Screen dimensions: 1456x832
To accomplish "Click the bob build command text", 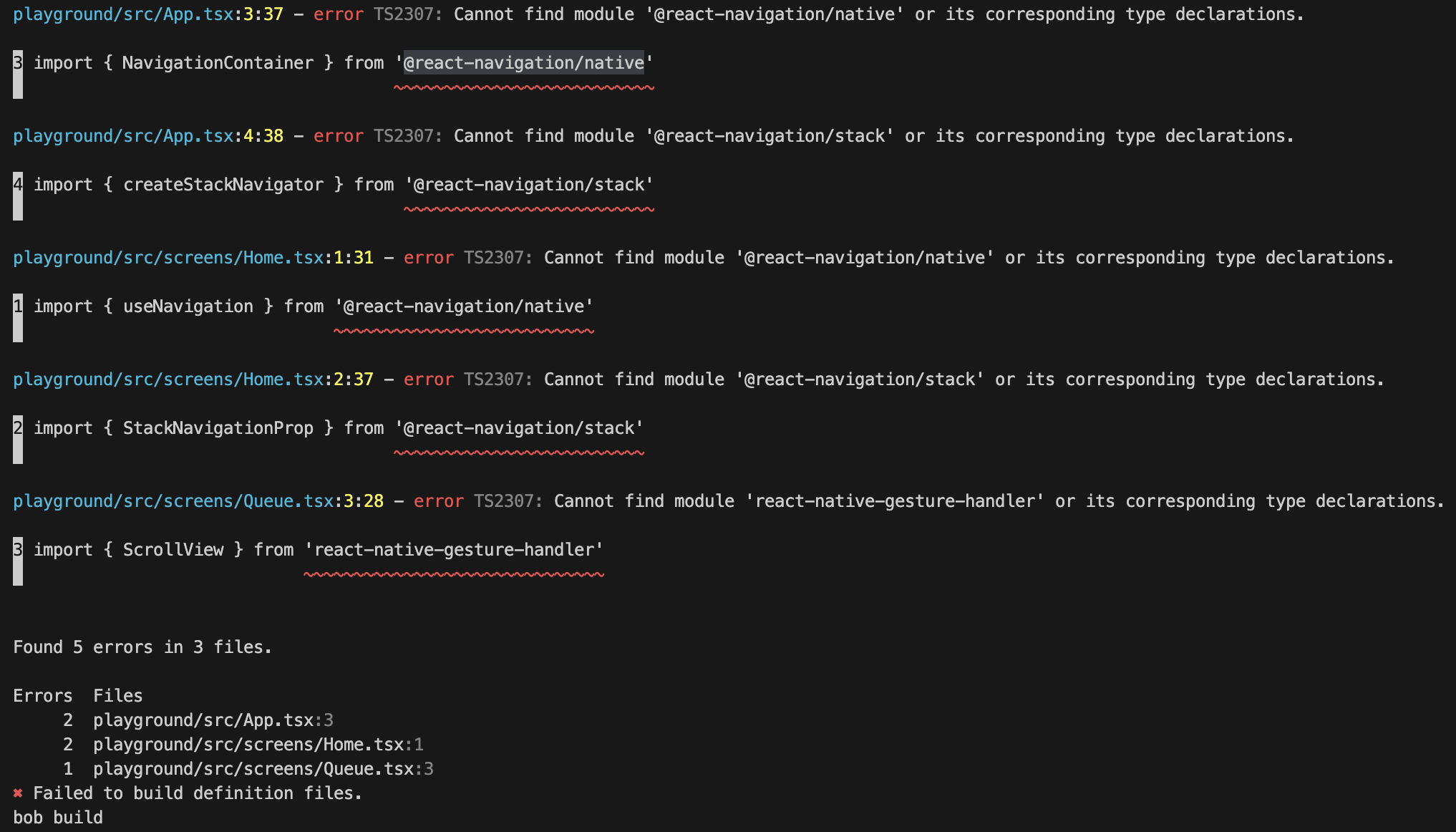I will (57, 816).
